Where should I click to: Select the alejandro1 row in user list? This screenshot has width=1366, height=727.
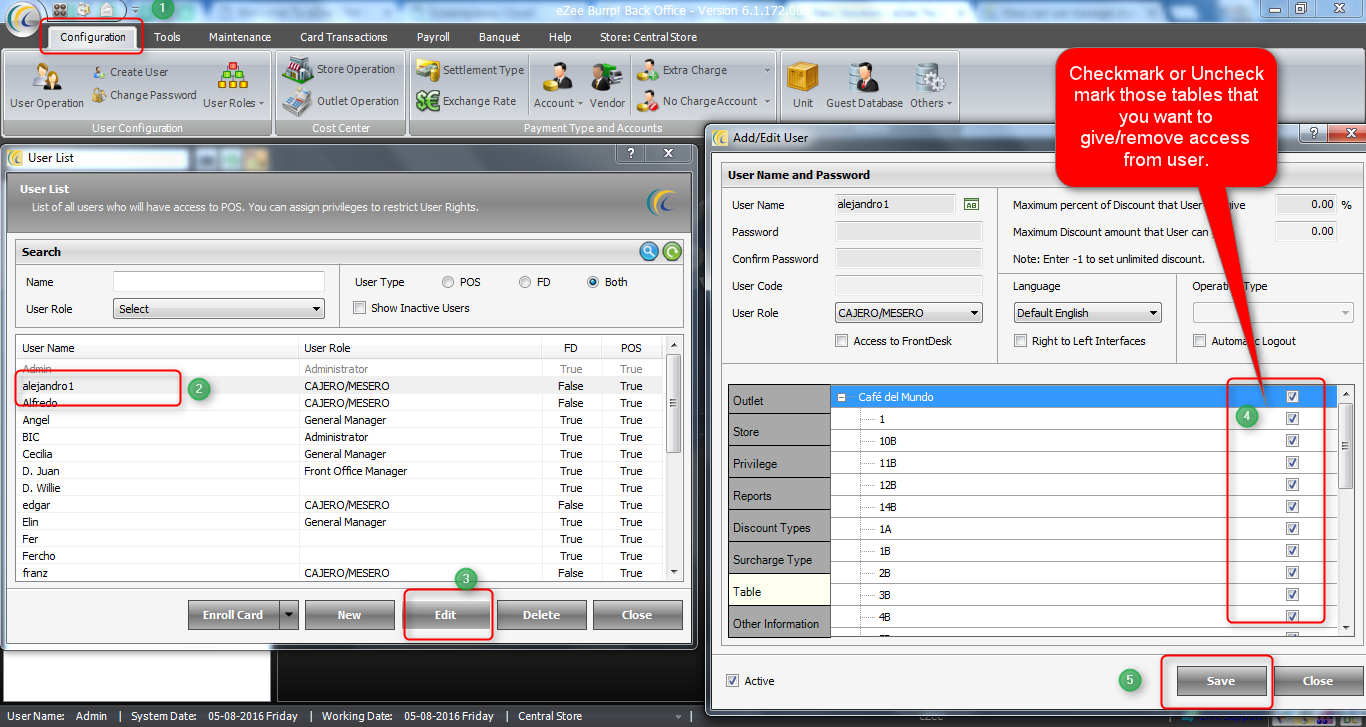(x=339, y=386)
